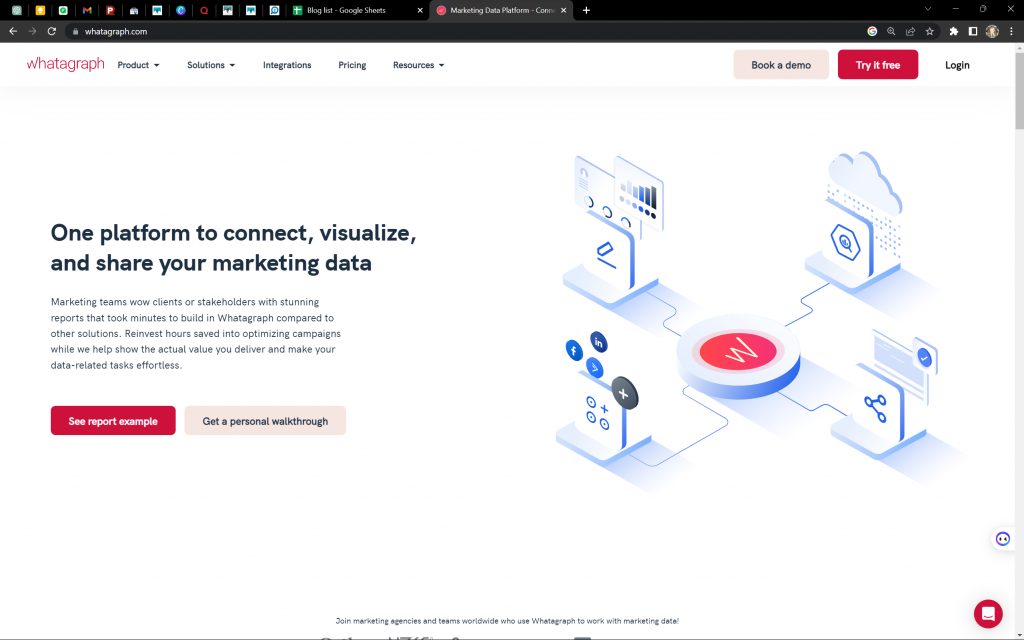Image resolution: width=1024 pixels, height=640 pixels.
Task: Click the dark plus circle in illustration
Action: point(624,394)
